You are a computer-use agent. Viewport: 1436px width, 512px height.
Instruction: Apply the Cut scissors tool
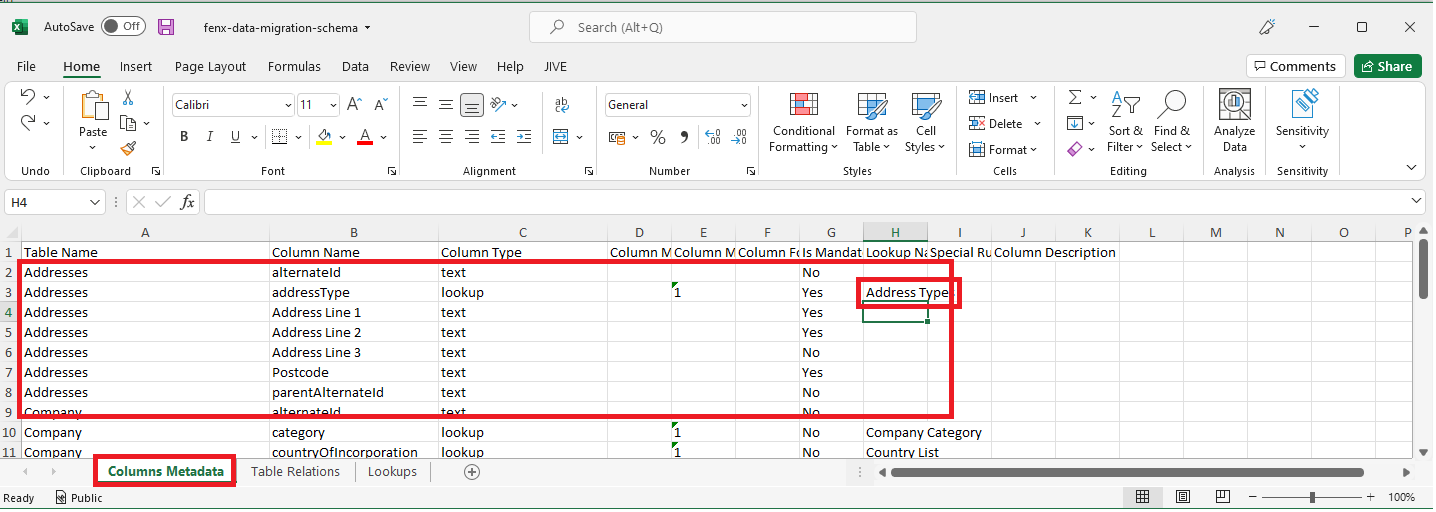tap(128, 98)
